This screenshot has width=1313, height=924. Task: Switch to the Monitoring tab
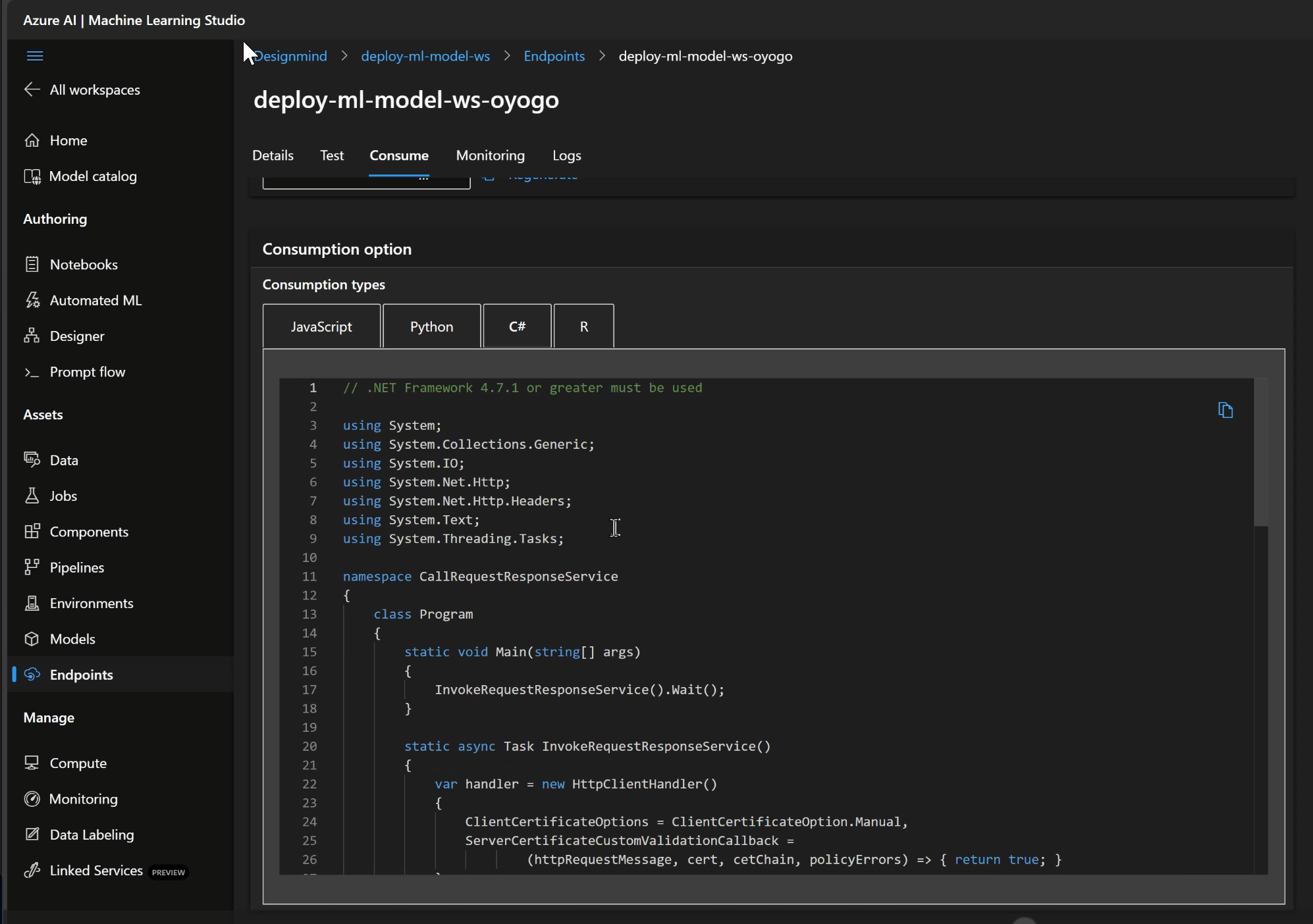(490, 156)
